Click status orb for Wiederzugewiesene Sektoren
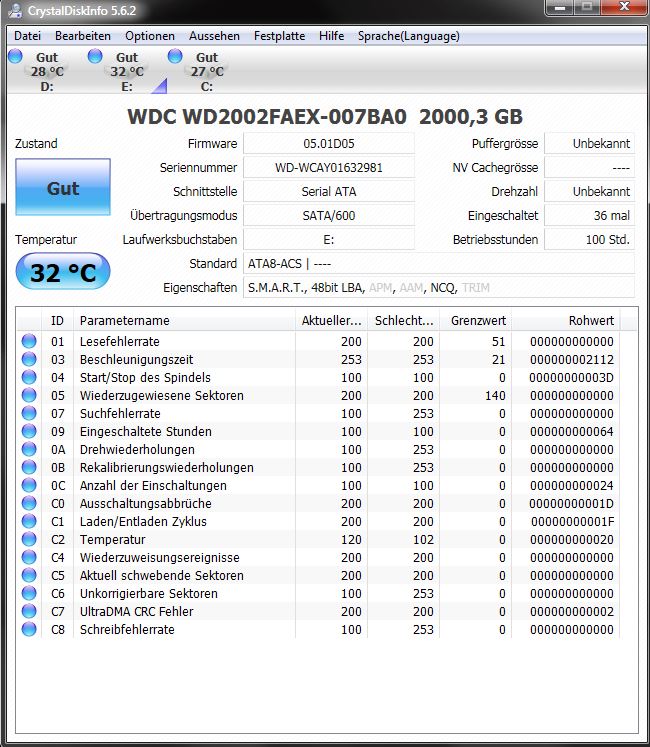Viewport: 650px width, 747px height. click(x=29, y=395)
